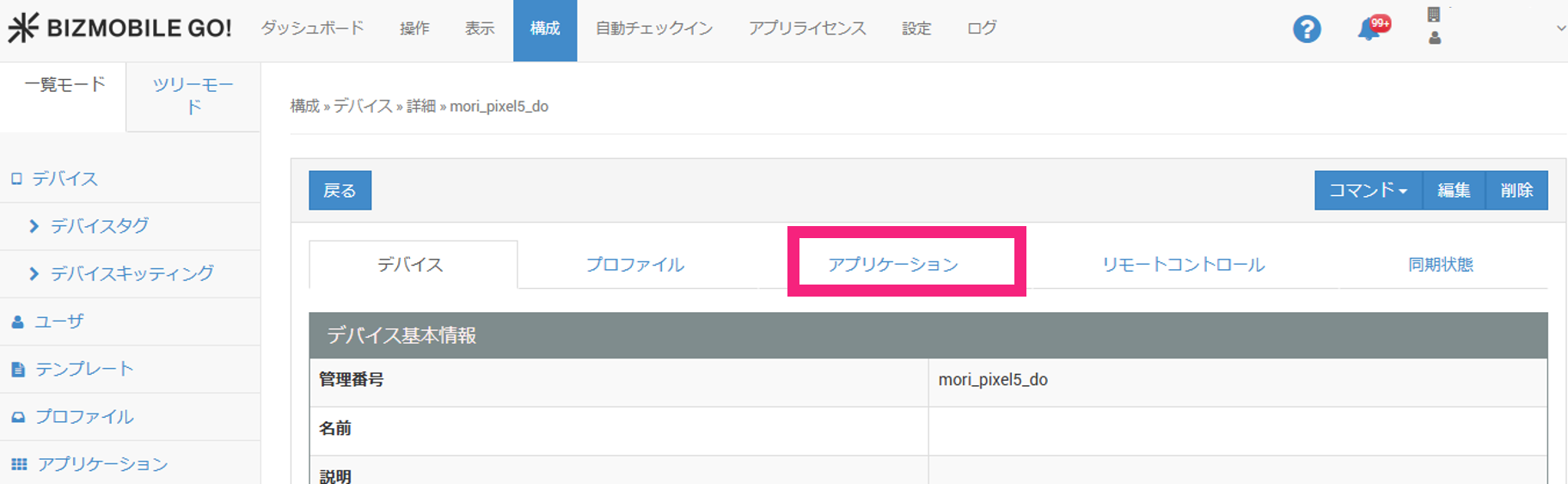
Task: Click the blue help question mark icon
Action: pyautogui.click(x=1306, y=29)
